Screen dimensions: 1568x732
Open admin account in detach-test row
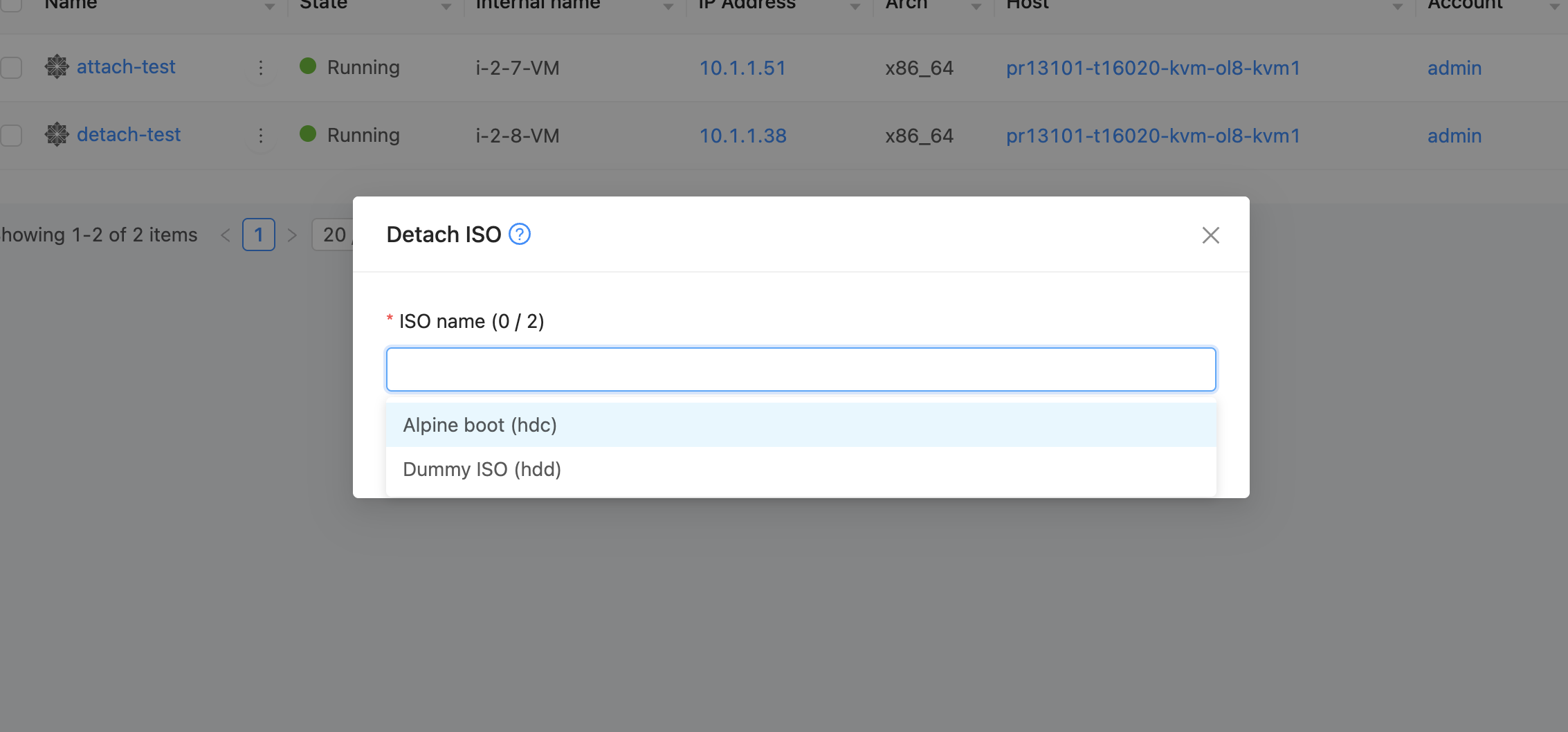(x=1455, y=136)
